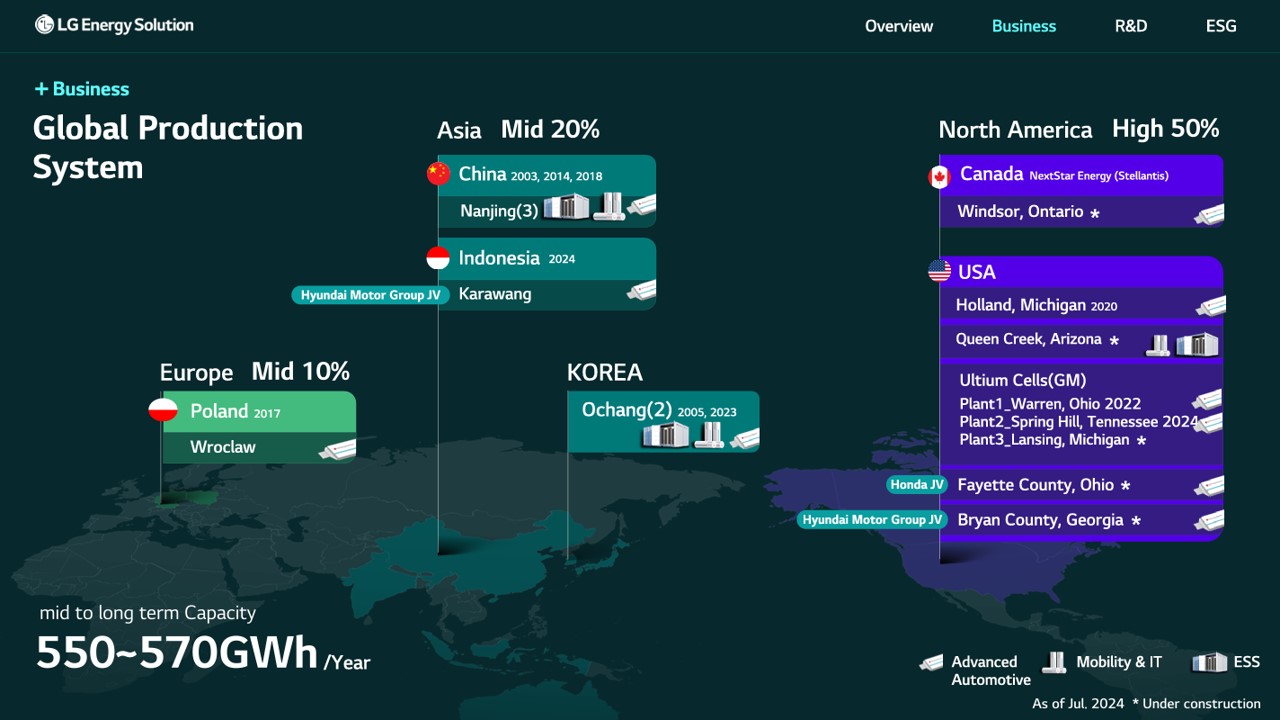Image resolution: width=1280 pixels, height=720 pixels.
Task: Click the Poland flag icon
Action: click(x=163, y=410)
